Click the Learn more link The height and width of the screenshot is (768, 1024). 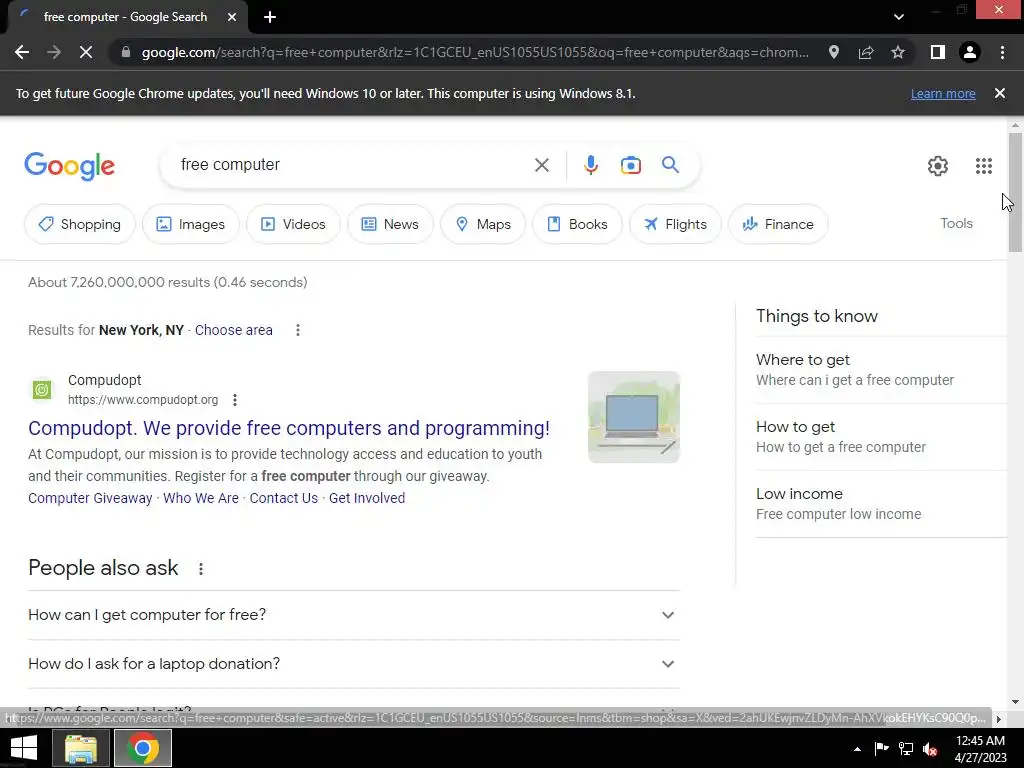(x=943, y=93)
